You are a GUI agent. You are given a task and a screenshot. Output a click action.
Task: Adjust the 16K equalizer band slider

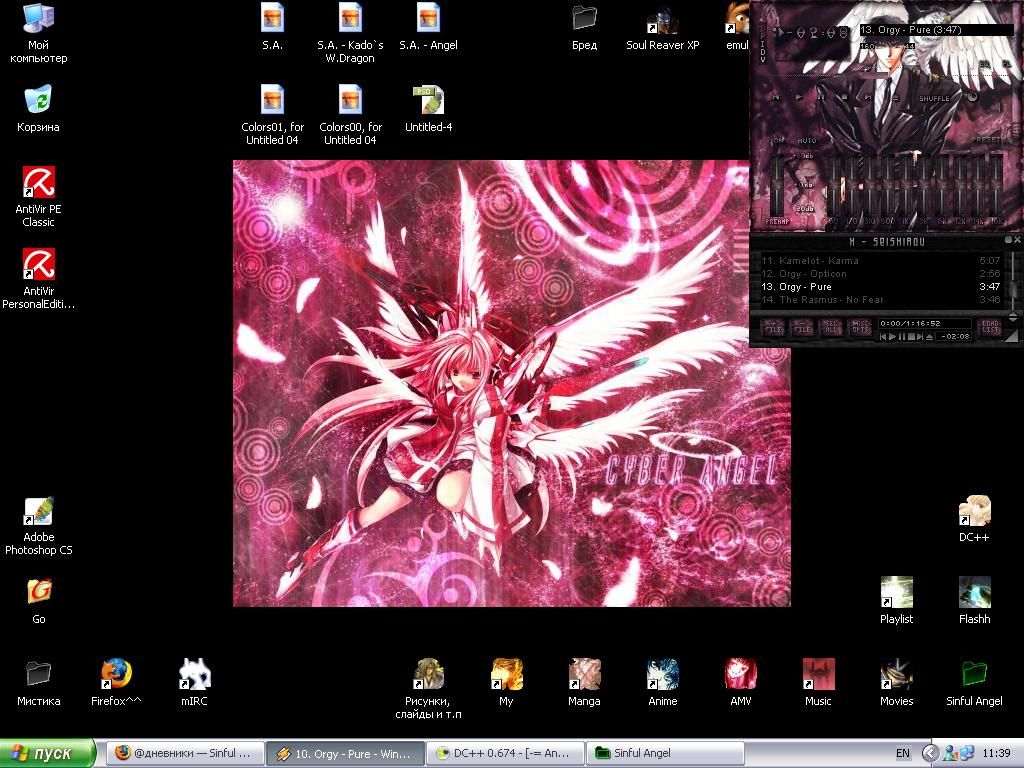(x=995, y=186)
